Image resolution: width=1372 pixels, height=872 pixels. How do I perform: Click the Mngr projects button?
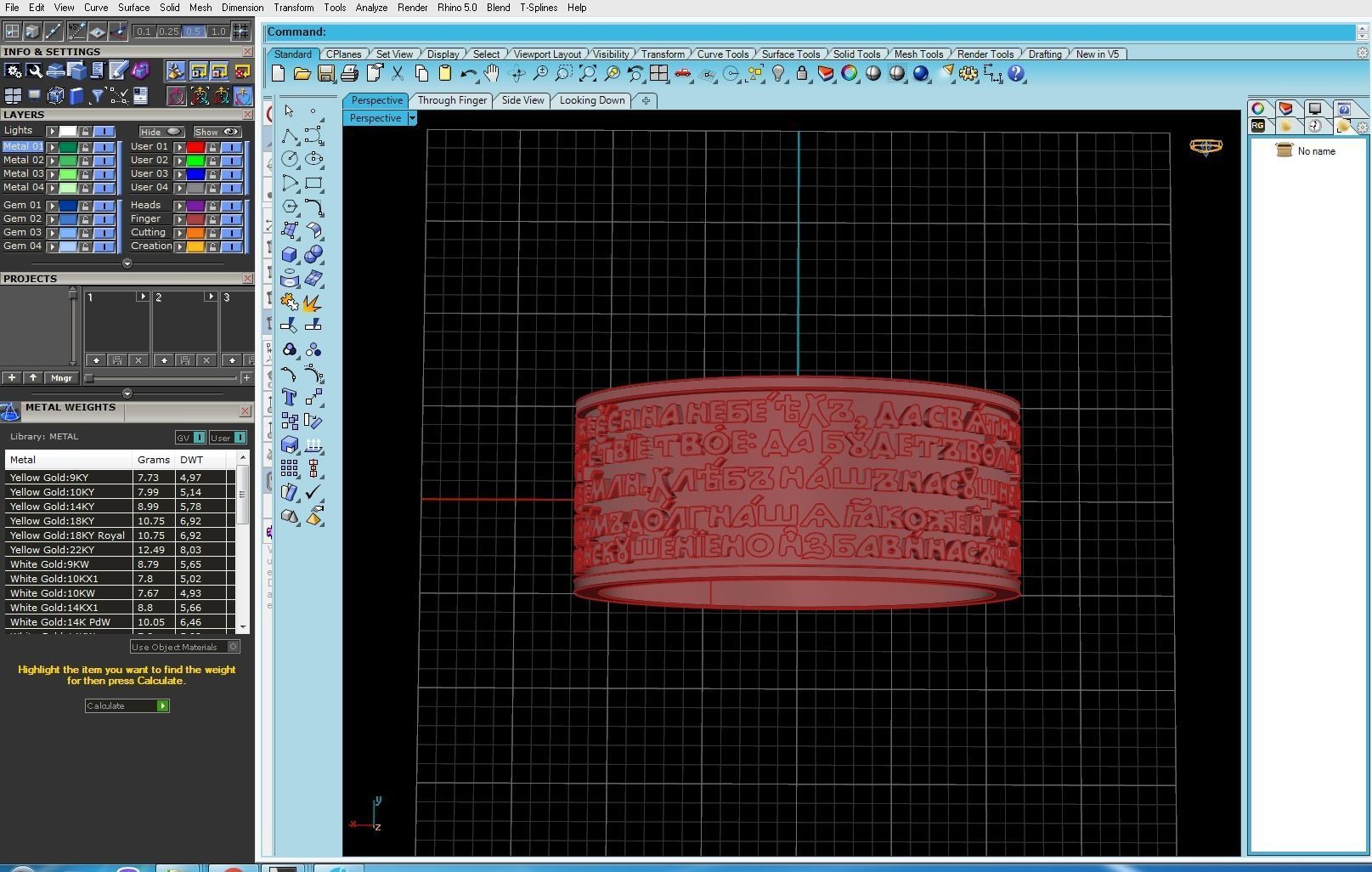click(x=61, y=378)
